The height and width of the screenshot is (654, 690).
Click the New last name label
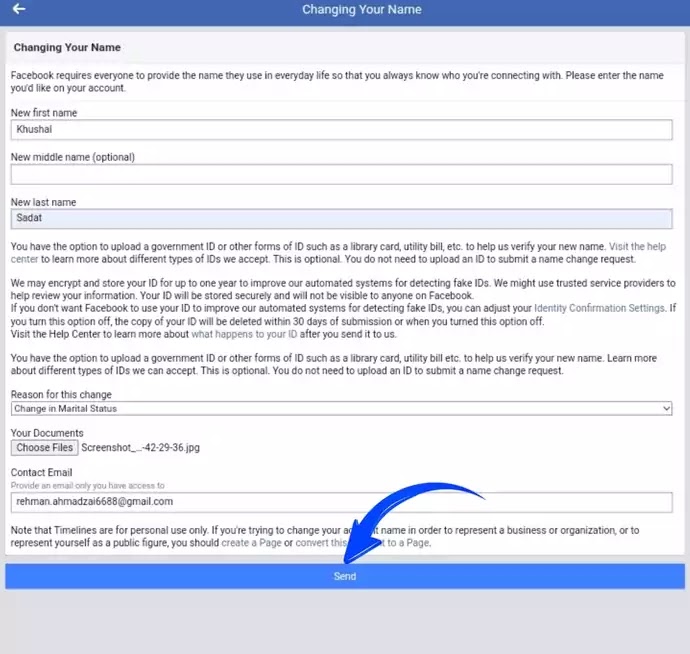click(44, 202)
